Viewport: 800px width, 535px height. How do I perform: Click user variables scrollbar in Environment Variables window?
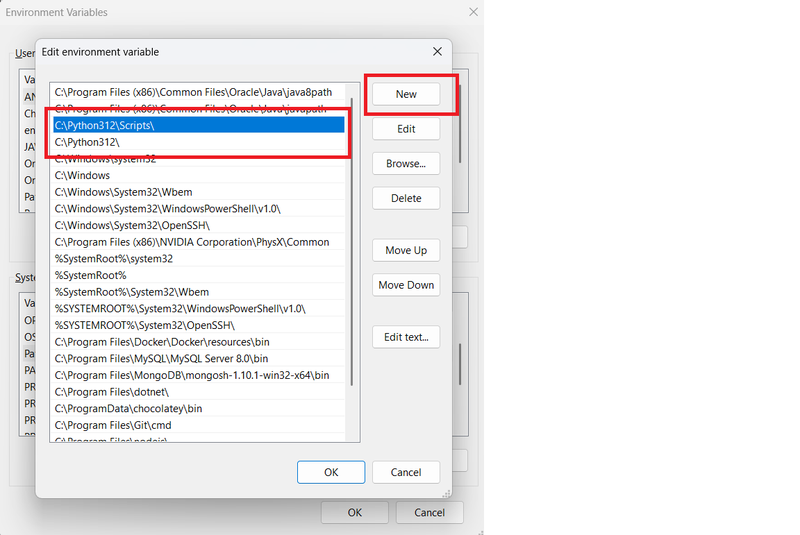460,123
